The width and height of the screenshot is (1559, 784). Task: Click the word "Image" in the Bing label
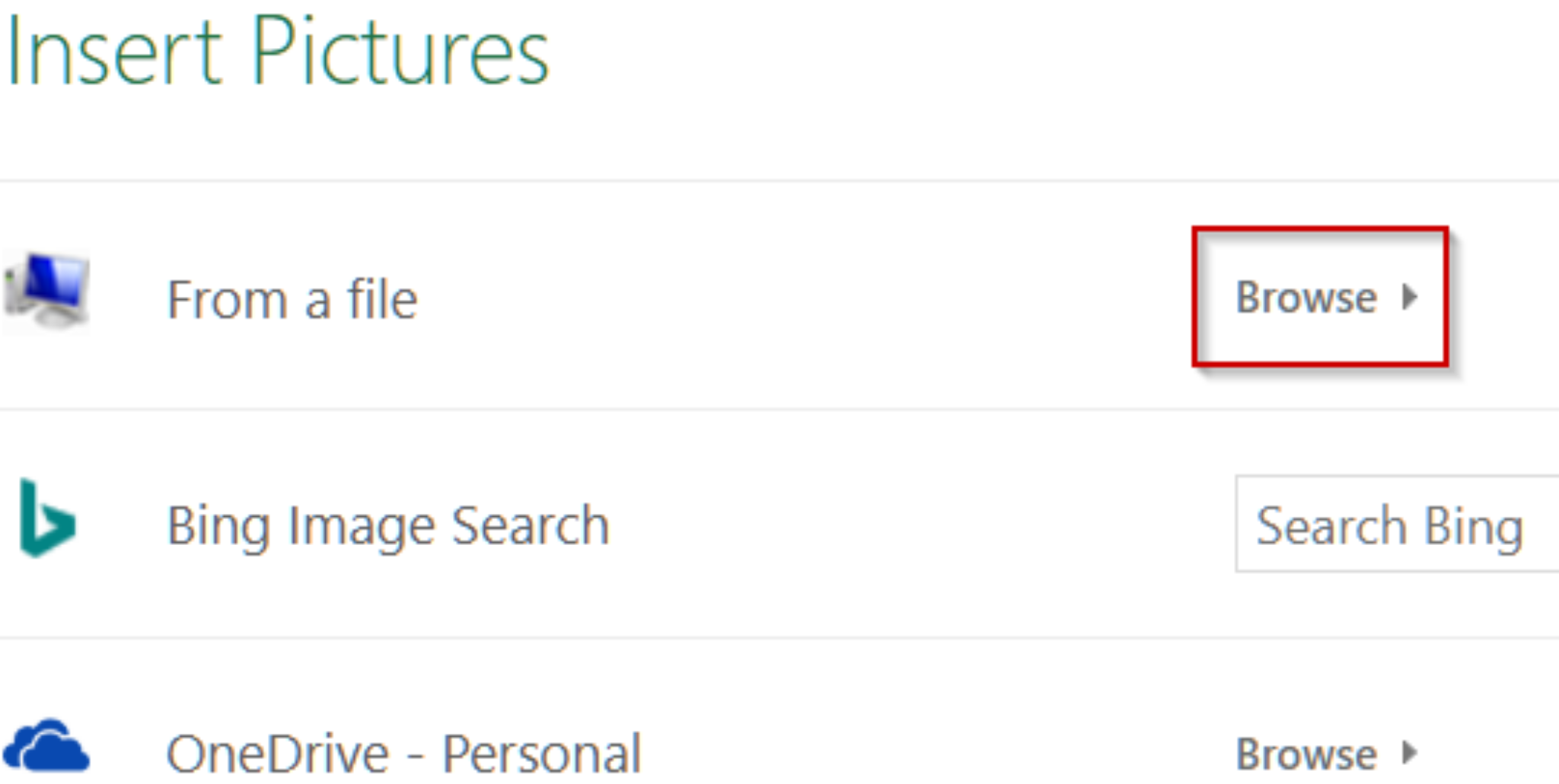tap(361, 525)
